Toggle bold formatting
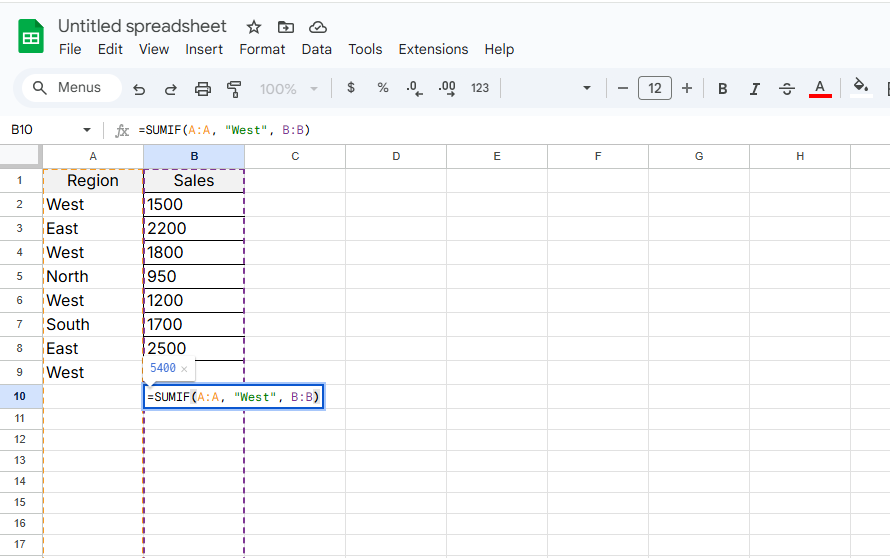Viewport: 890px width, 558px height. coord(722,89)
